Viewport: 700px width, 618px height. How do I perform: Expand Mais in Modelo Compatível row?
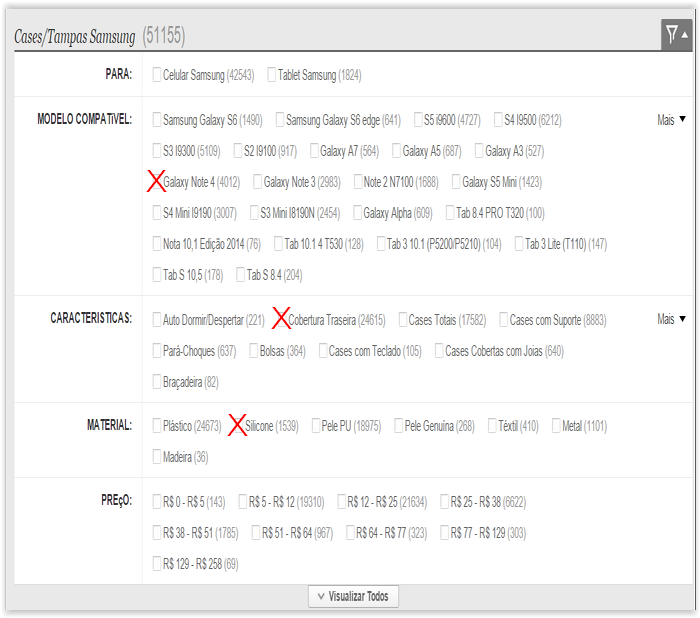(x=671, y=120)
